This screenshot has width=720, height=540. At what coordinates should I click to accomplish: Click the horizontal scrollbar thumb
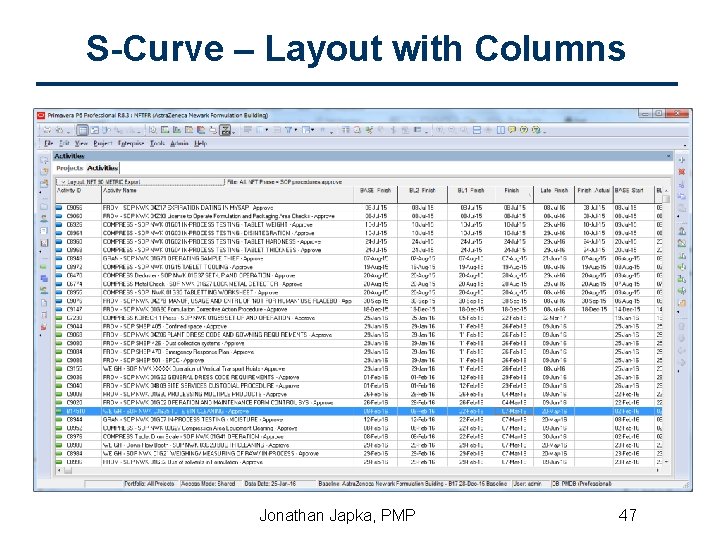(x=68, y=471)
